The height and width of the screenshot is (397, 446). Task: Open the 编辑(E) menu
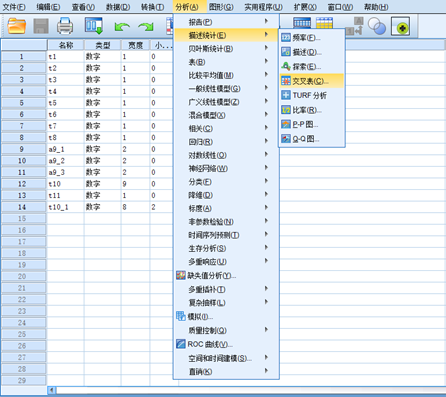click(x=48, y=7)
